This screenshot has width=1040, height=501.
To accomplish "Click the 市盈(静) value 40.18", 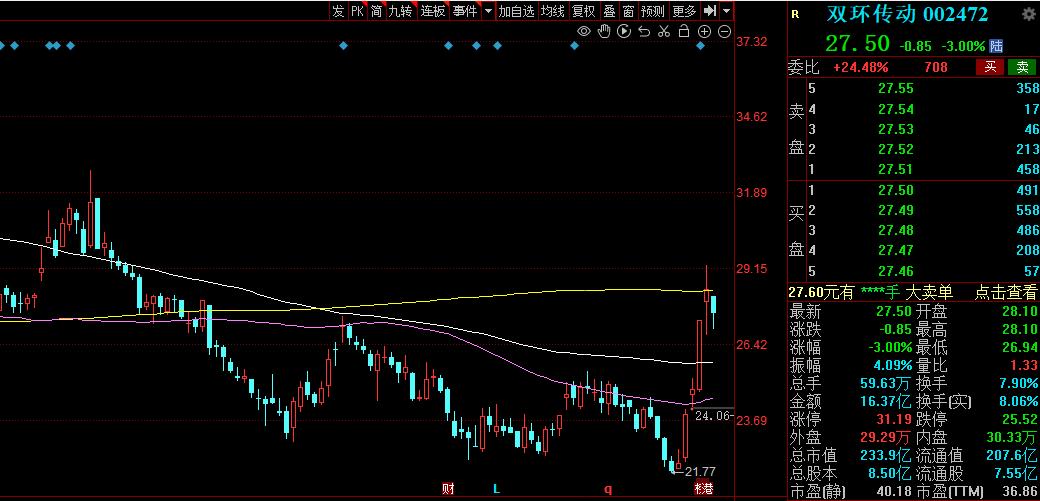I will [x=893, y=492].
